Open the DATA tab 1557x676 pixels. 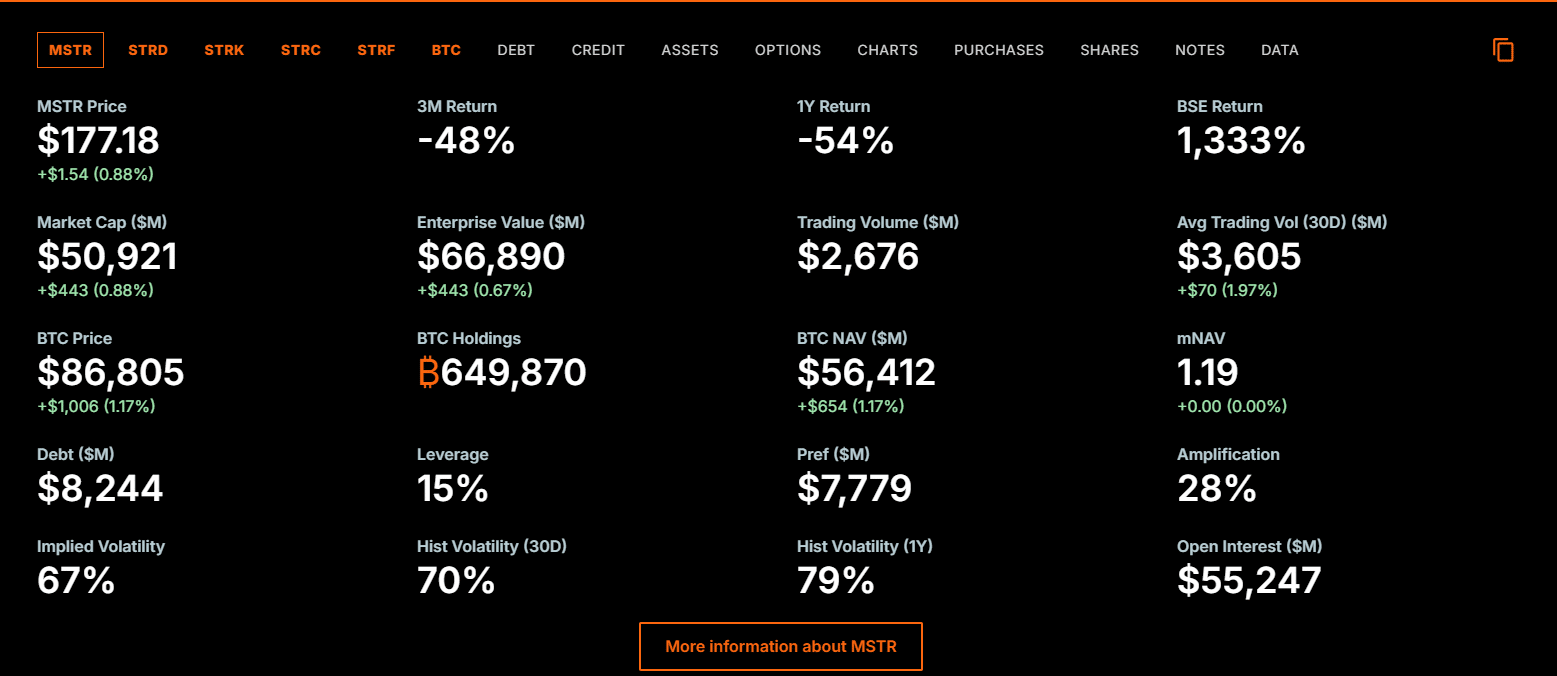tap(1280, 50)
